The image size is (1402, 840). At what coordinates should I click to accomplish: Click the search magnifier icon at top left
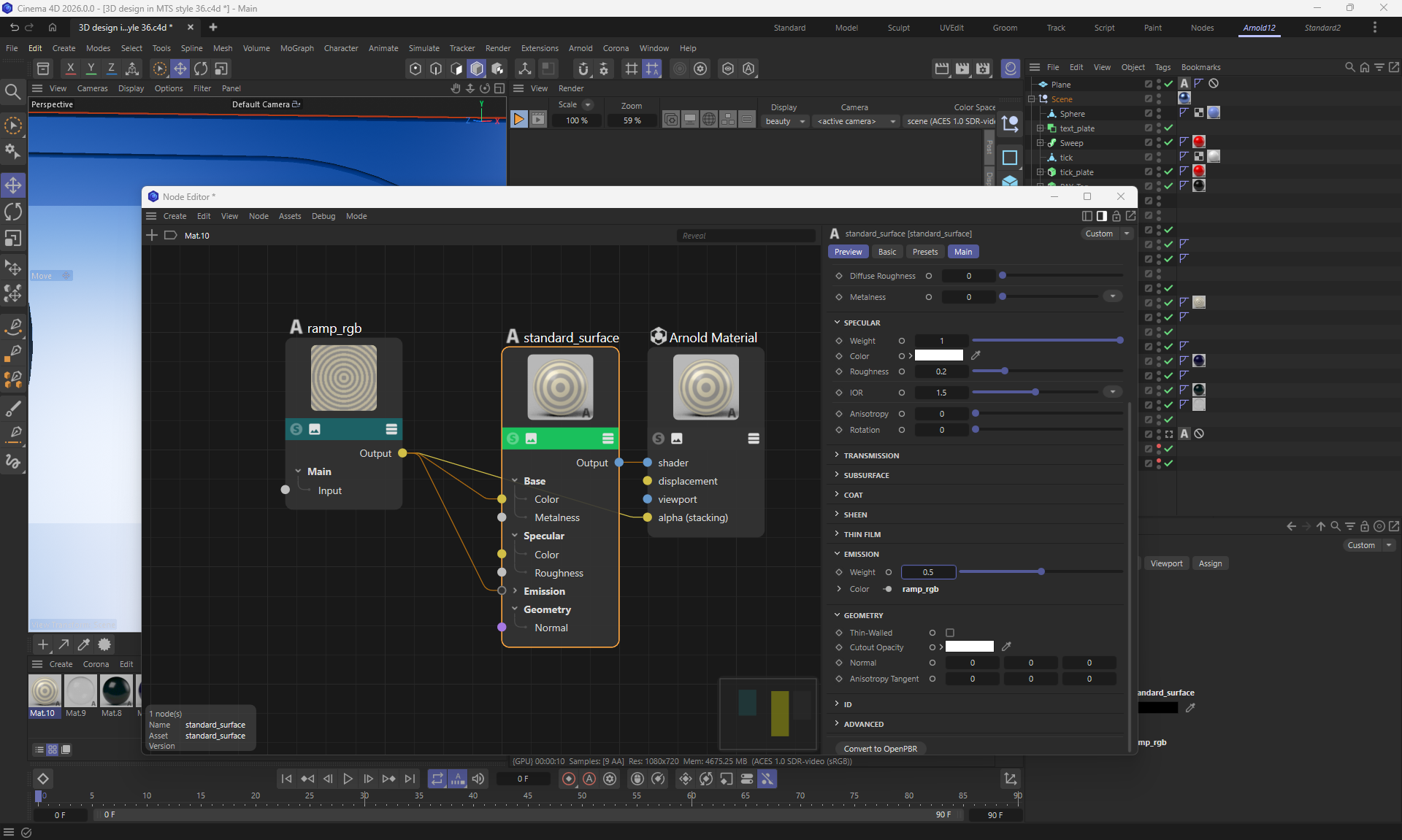12,92
